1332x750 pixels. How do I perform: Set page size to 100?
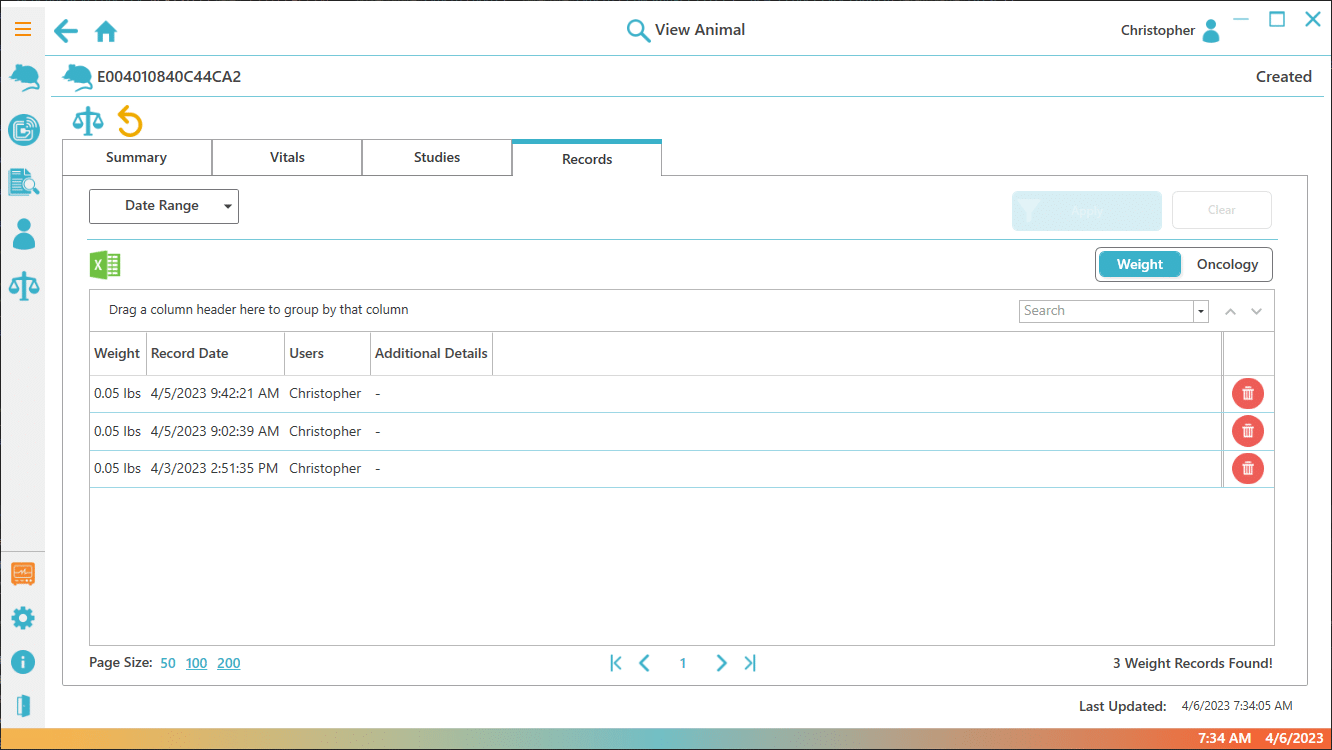pyautogui.click(x=196, y=663)
